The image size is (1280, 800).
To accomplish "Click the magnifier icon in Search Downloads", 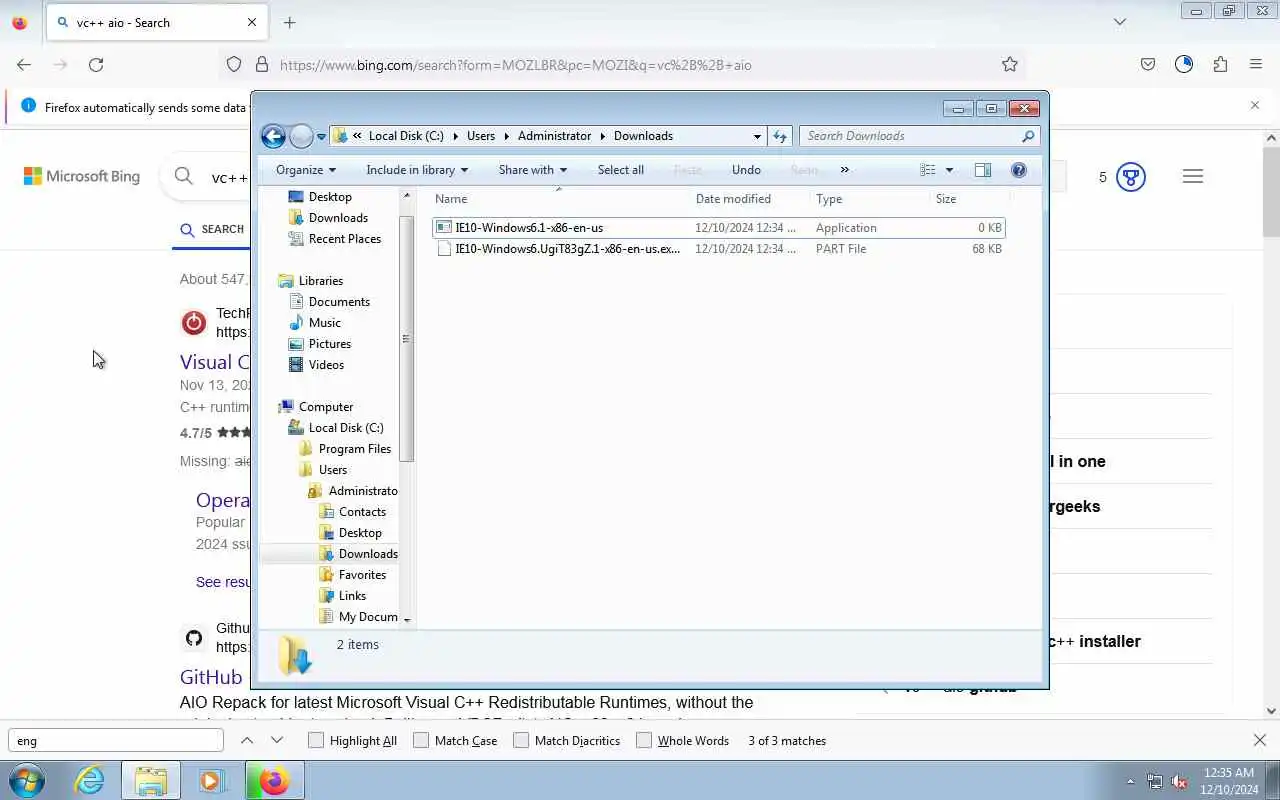I will [1028, 136].
